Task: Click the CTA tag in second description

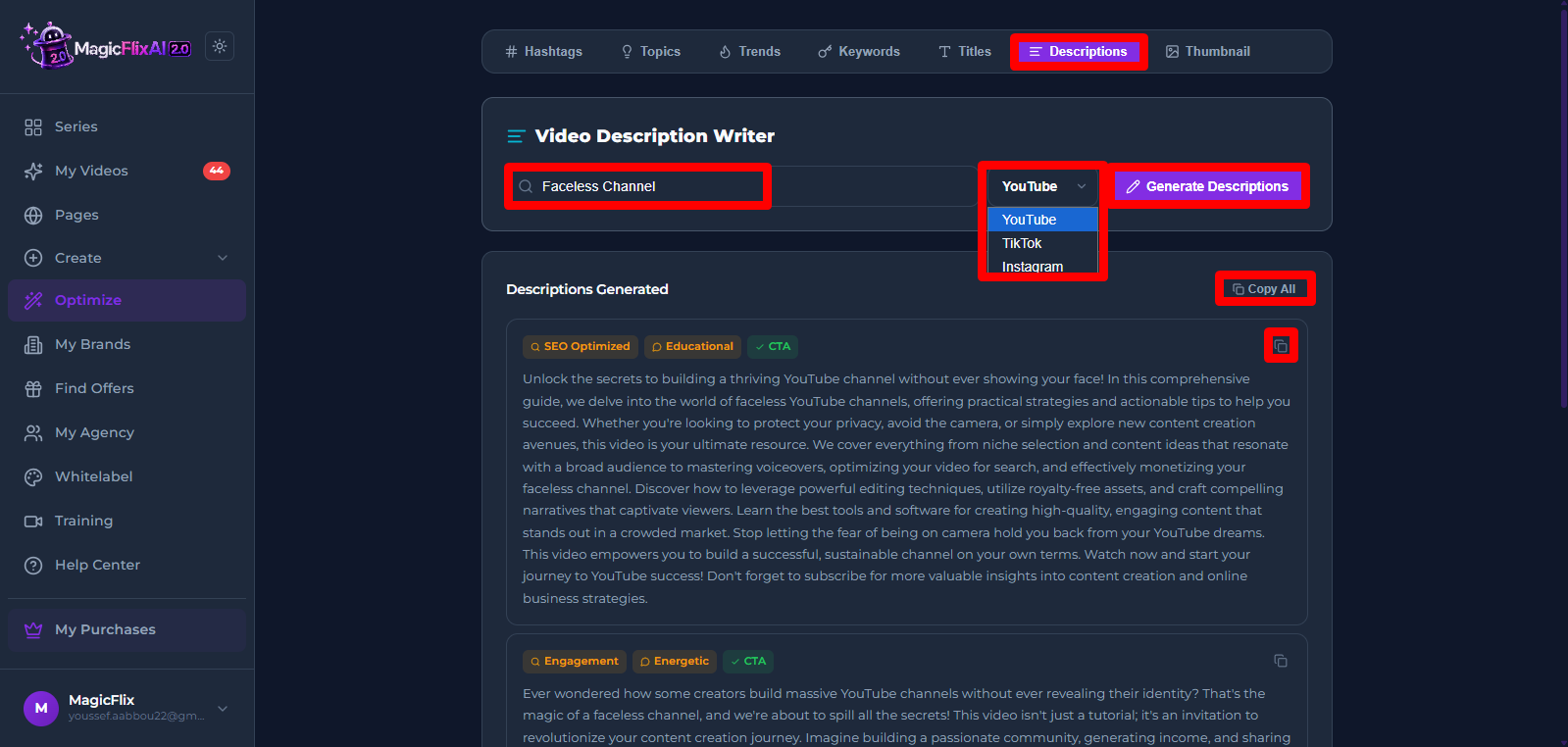Action: [x=748, y=661]
